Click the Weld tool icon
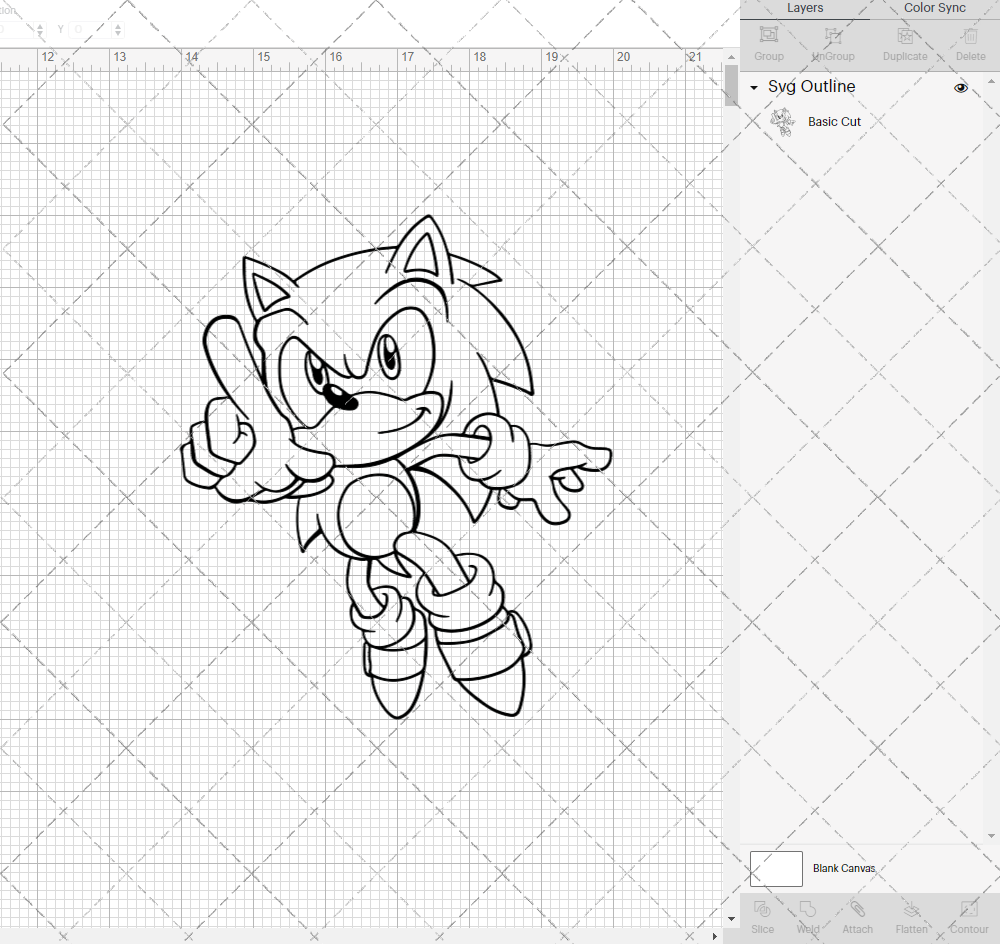Image resolution: width=1000 pixels, height=944 pixels. tap(808, 908)
